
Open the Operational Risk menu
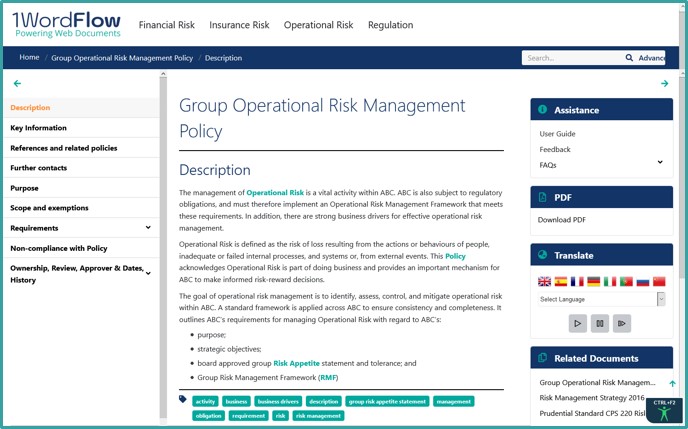click(319, 25)
